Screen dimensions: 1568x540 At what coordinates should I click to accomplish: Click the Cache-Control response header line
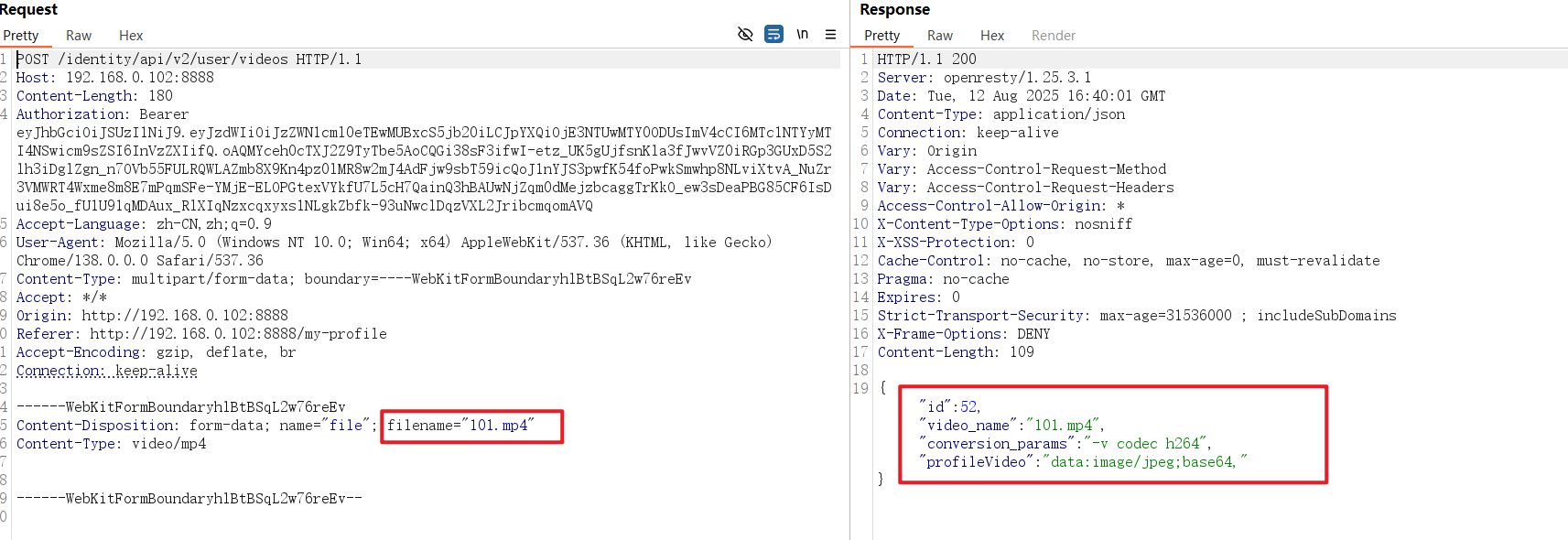[1129, 261]
